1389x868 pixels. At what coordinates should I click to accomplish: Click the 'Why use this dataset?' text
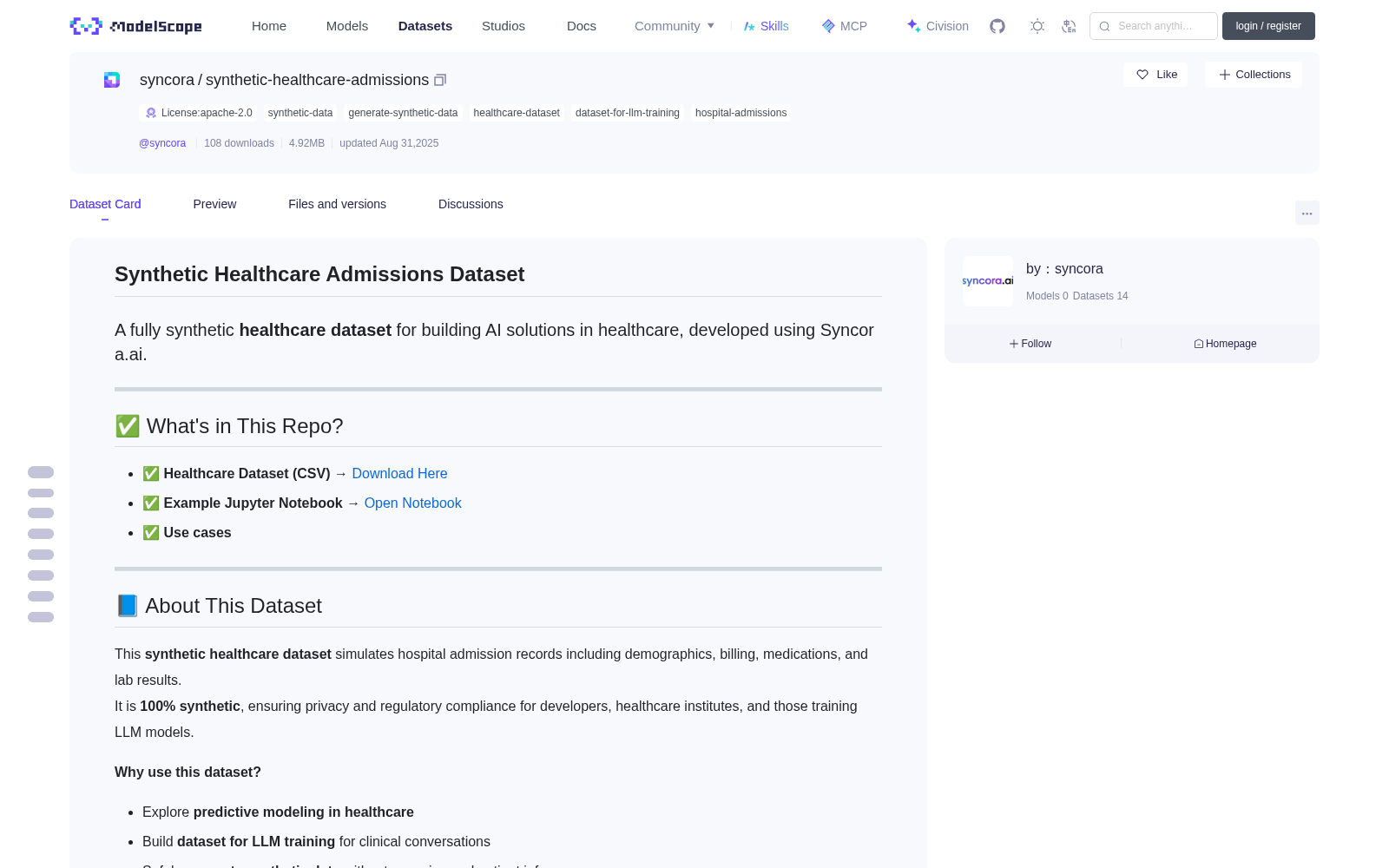[188, 772]
